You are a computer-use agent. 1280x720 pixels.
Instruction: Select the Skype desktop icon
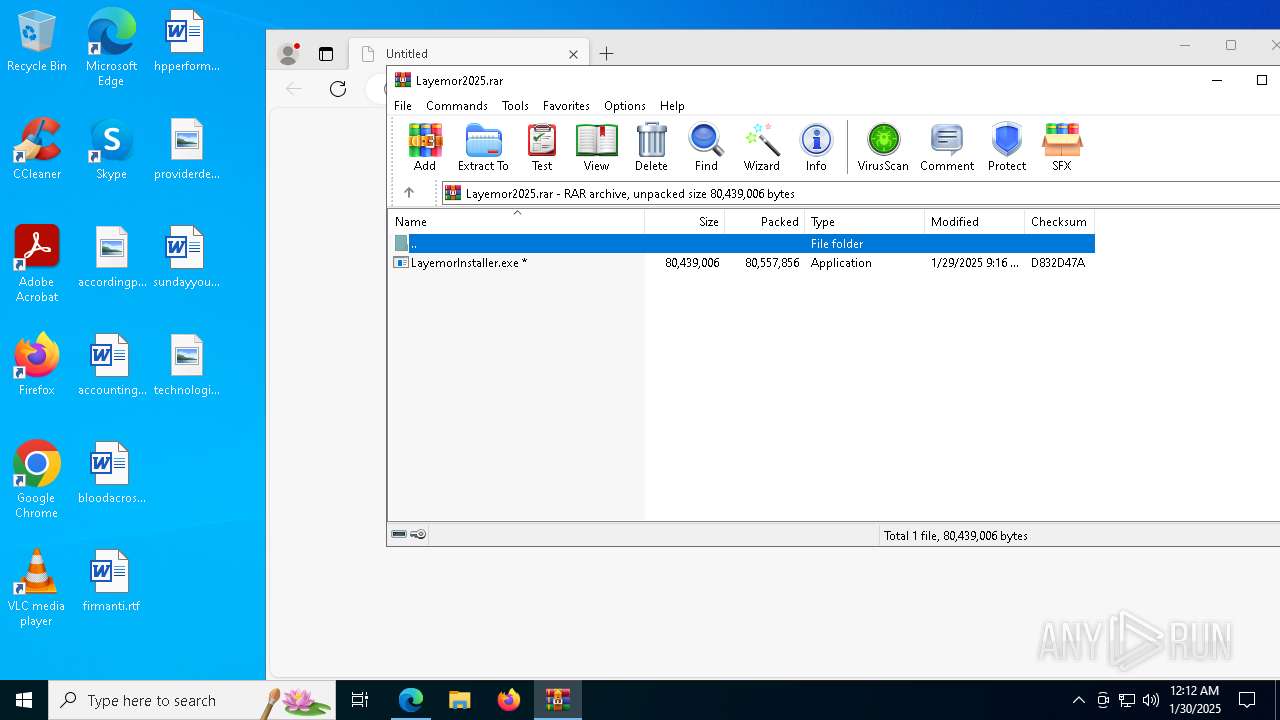111,150
